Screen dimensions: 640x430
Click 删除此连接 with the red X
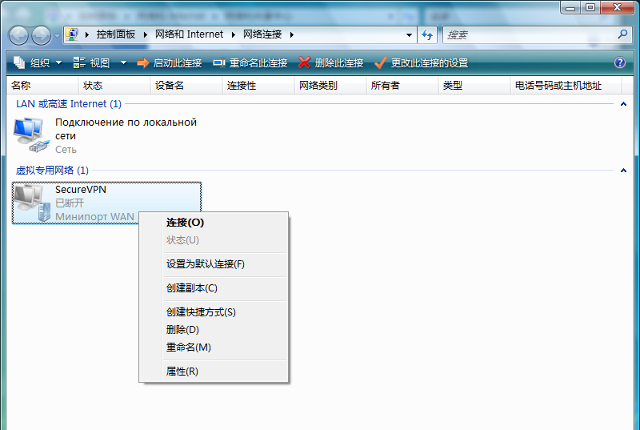click(331, 62)
